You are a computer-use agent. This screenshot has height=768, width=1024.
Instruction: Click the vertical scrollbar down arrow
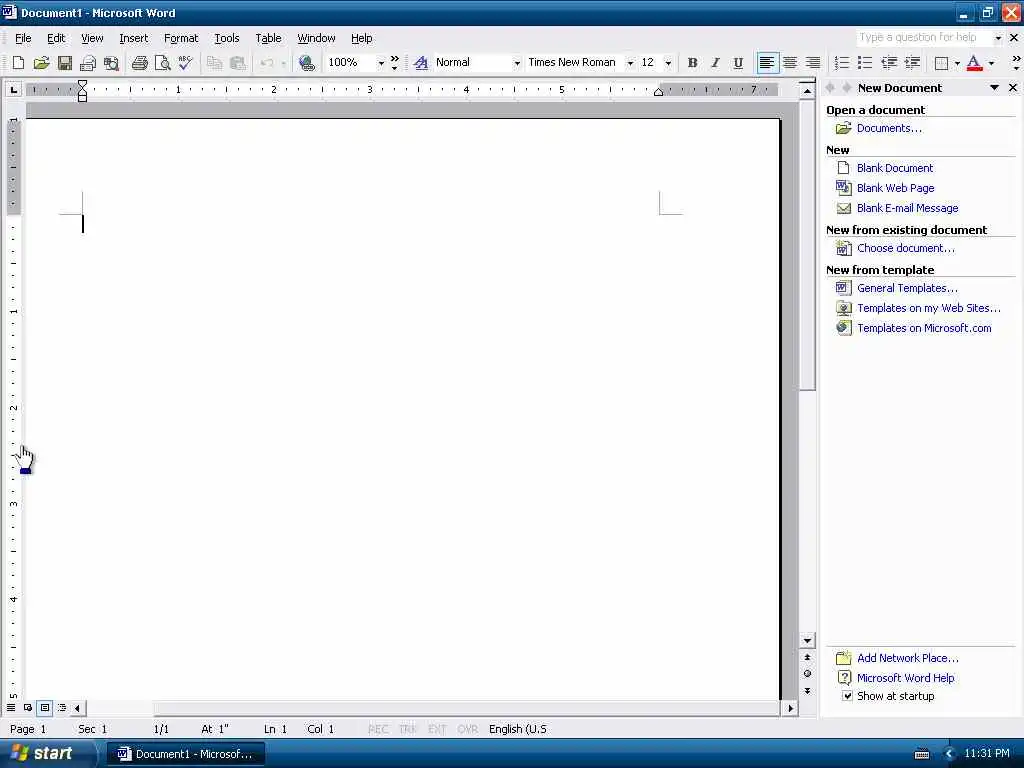[x=807, y=641]
